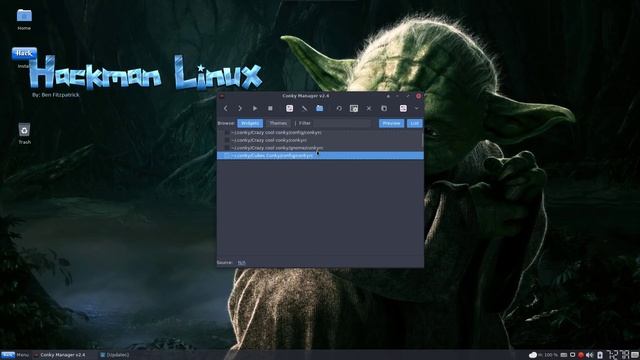Switch to Widgets browse mode
This screenshot has width=640, height=360.
click(x=250, y=123)
